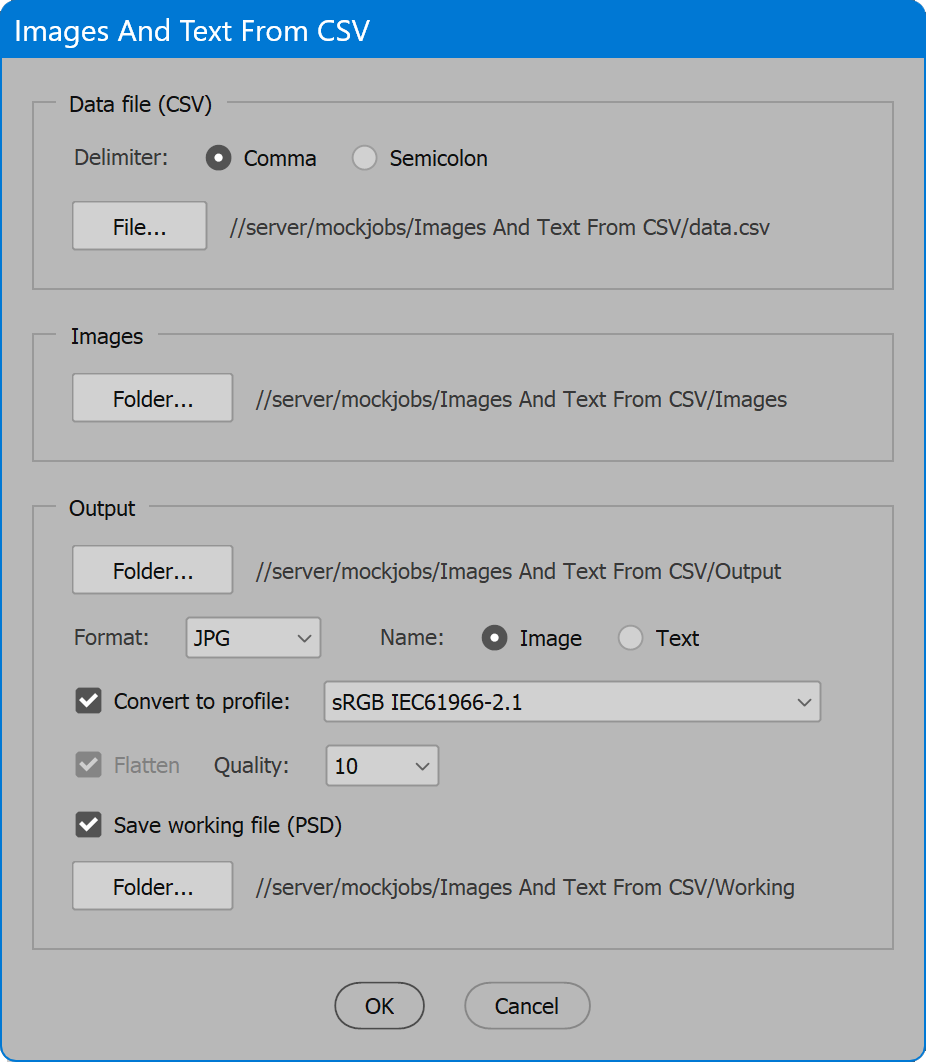Open the sRGB IEC61966-2.1 profile dropdown
Screen dimensions: 926x1062
tap(572, 702)
